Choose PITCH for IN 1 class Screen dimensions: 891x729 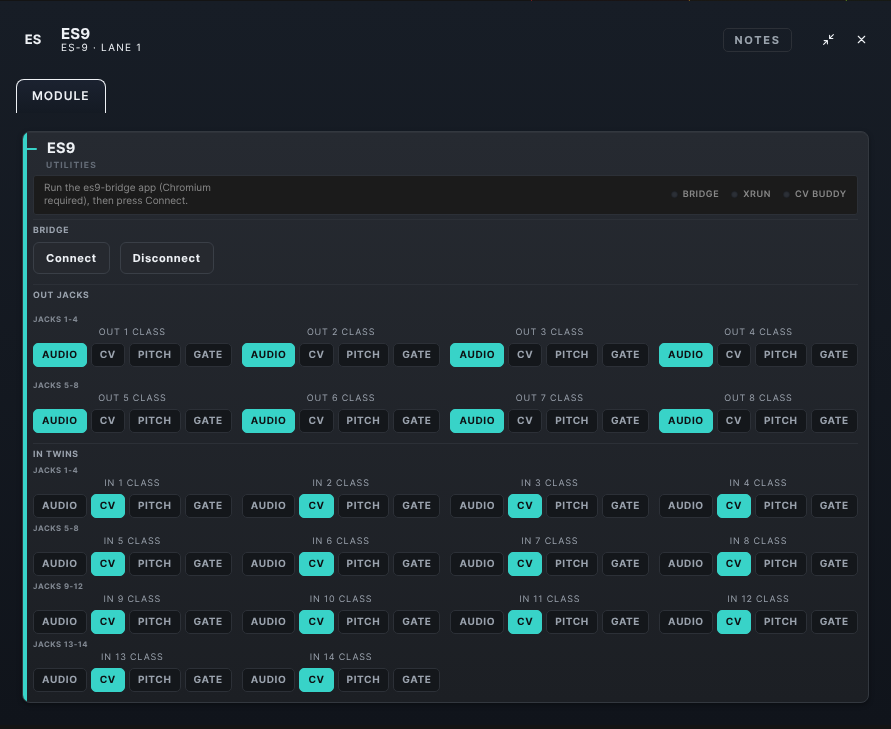(155, 506)
